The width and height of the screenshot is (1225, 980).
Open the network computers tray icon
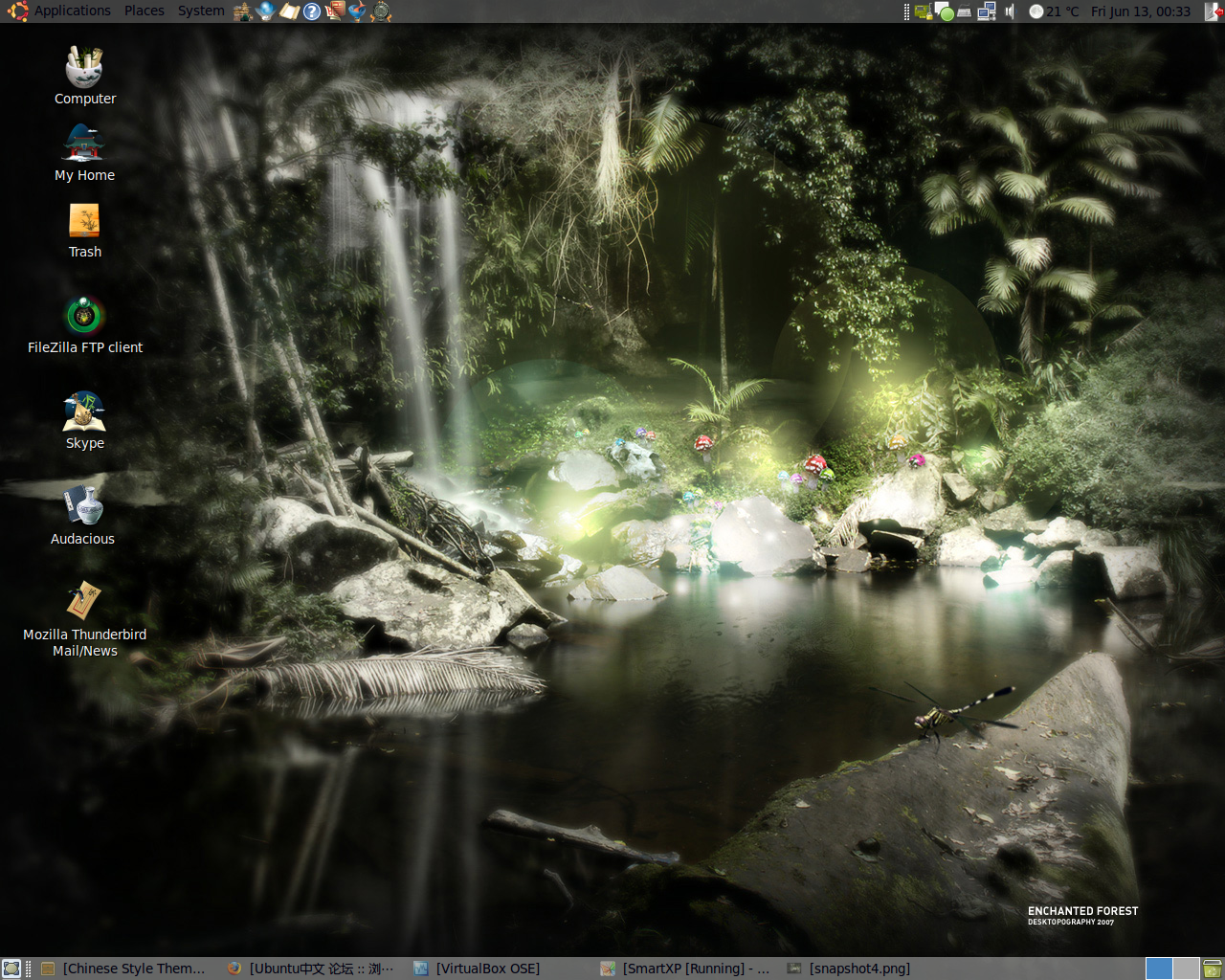[x=987, y=11]
